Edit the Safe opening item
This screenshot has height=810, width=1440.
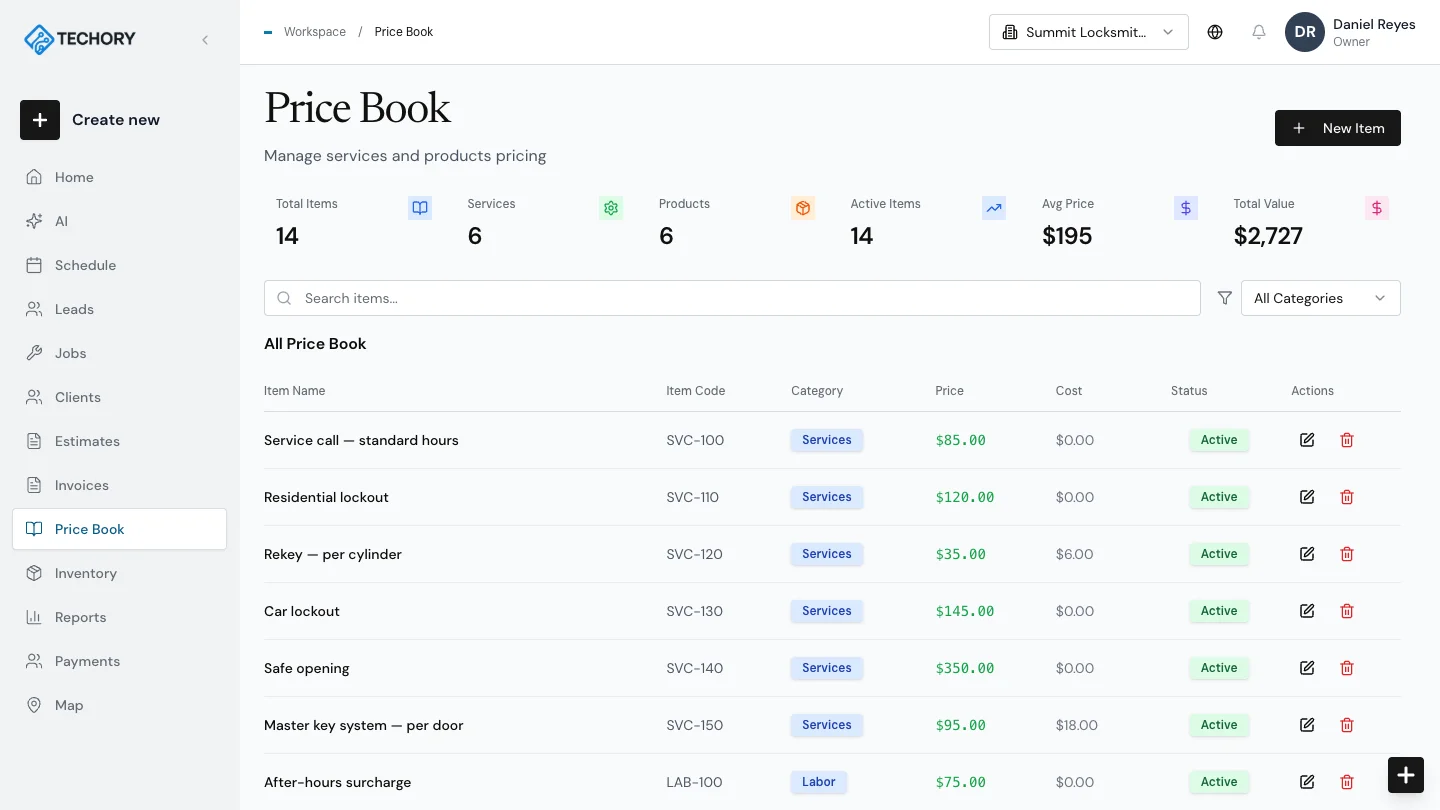click(x=1307, y=668)
